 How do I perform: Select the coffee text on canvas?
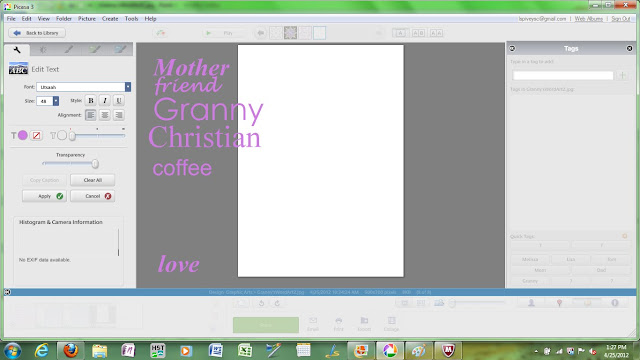182,168
